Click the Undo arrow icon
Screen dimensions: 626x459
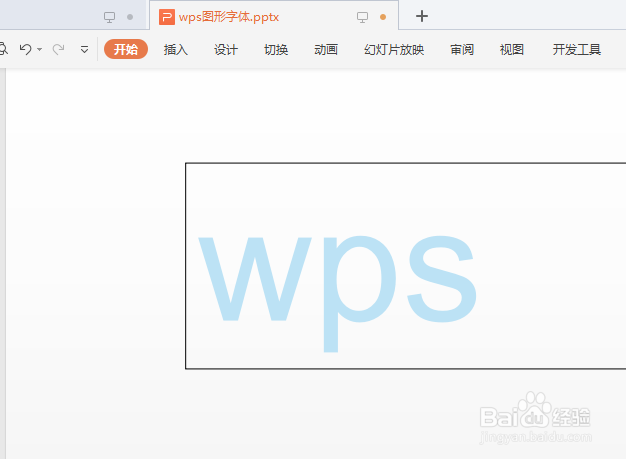26,49
